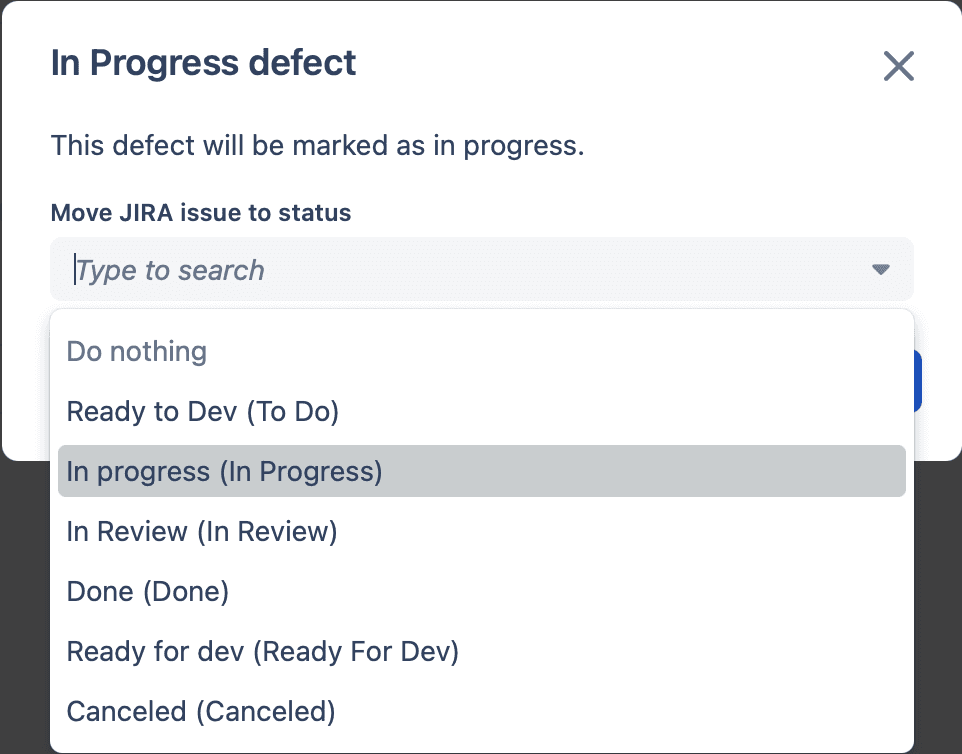This screenshot has height=754, width=962.
Task: Select Ready to Dev (To Do)
Action: (x=482, y=412)
